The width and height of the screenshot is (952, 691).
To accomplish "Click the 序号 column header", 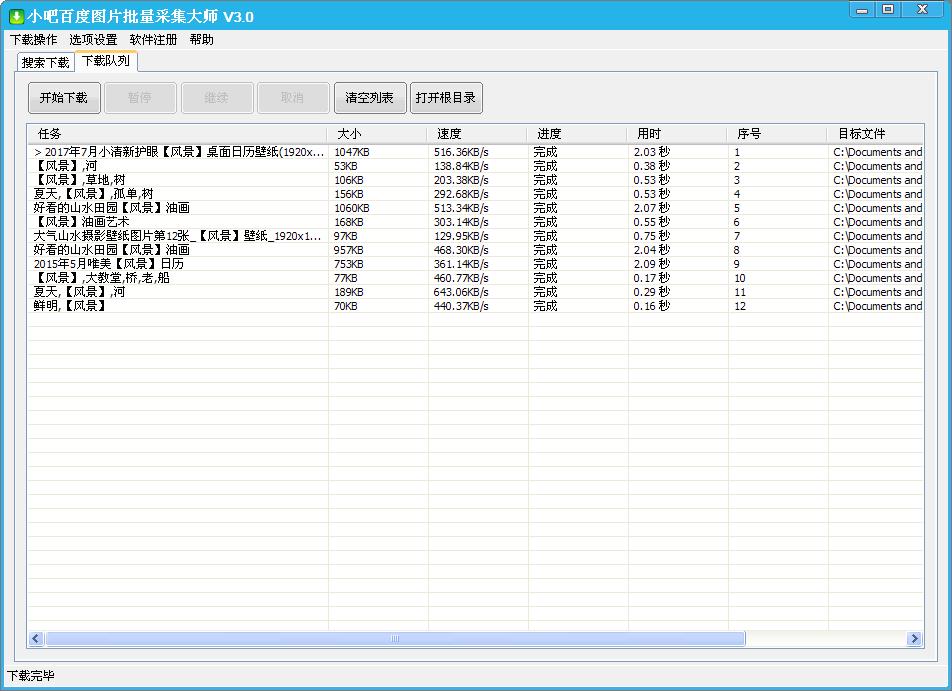I will click(x=778, y=134).
